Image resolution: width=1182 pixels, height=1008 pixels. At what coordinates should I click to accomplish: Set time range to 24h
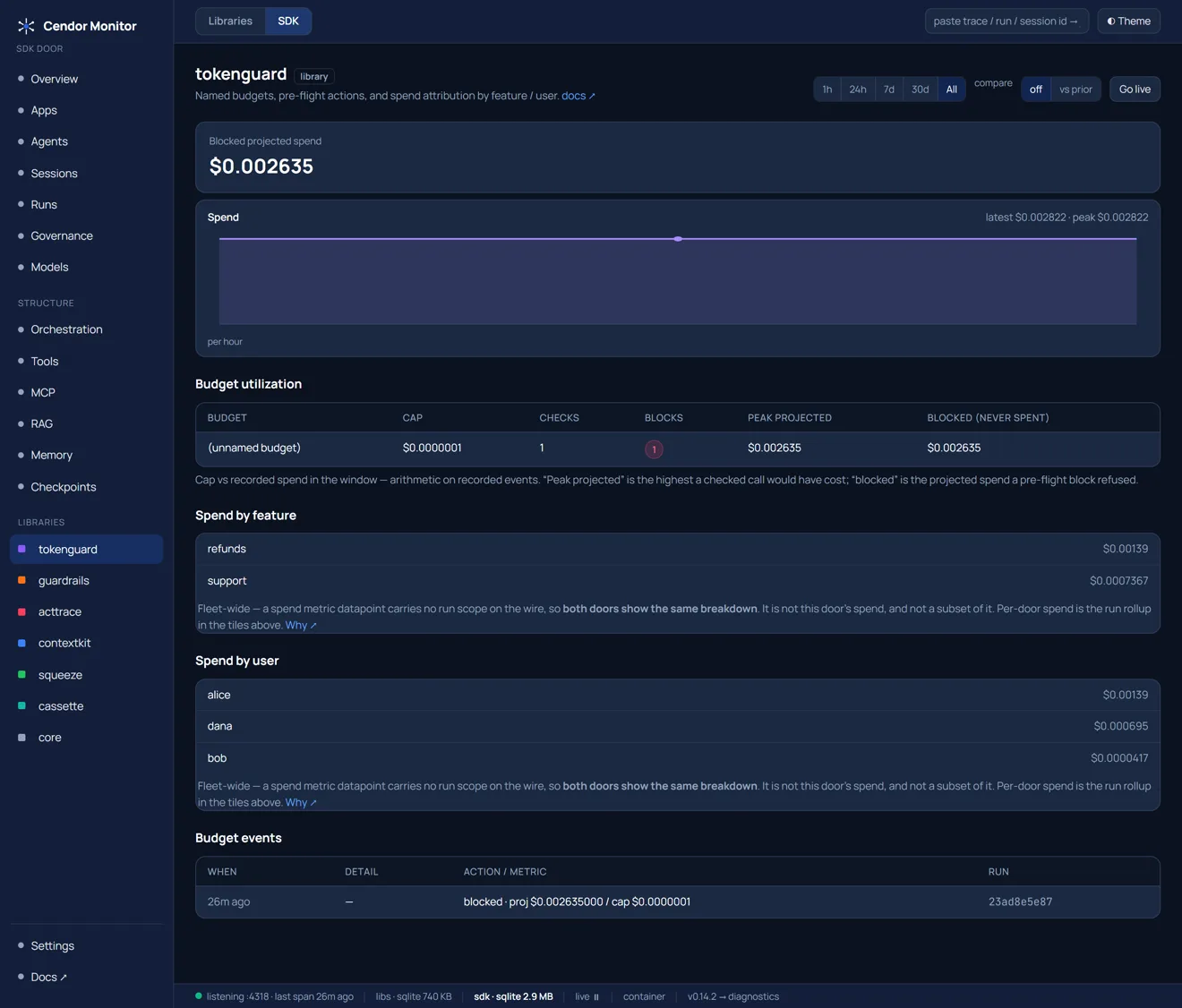(858, 89)
